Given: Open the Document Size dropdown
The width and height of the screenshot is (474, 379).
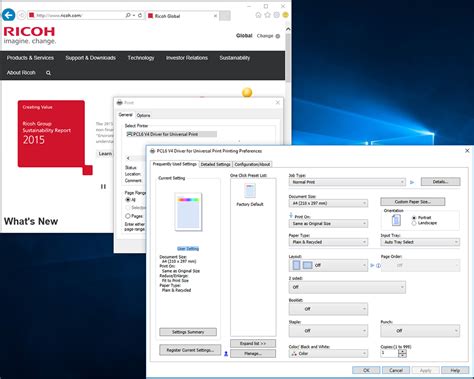Looking at the screenshot, I should [x=328, y=203].
